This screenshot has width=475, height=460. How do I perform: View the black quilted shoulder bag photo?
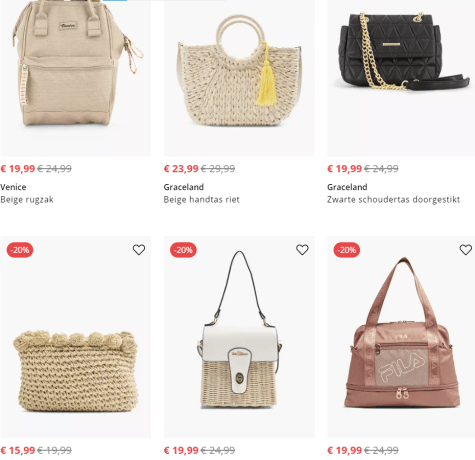(x=401, y=78)
